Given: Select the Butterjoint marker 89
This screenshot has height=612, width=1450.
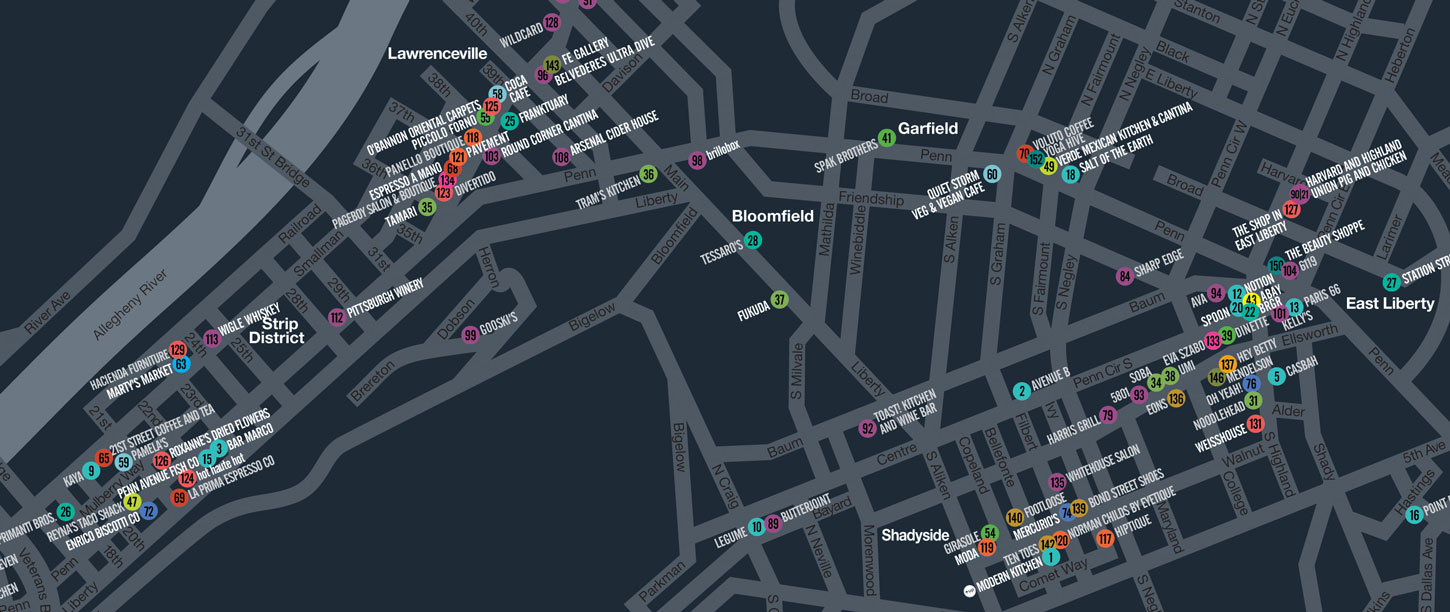Looking at the screenshot, I should [772, 523].
